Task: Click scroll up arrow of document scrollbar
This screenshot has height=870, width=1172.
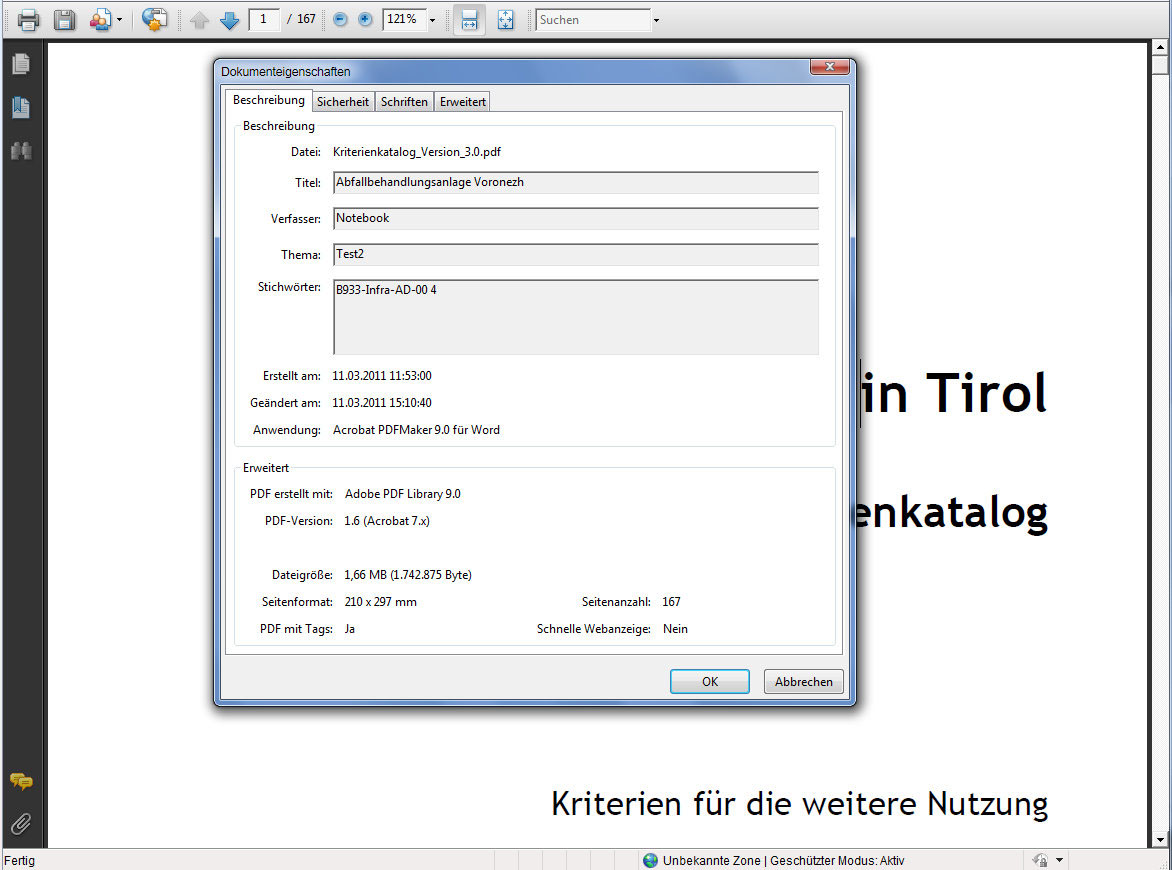Action: point(1160,47)
